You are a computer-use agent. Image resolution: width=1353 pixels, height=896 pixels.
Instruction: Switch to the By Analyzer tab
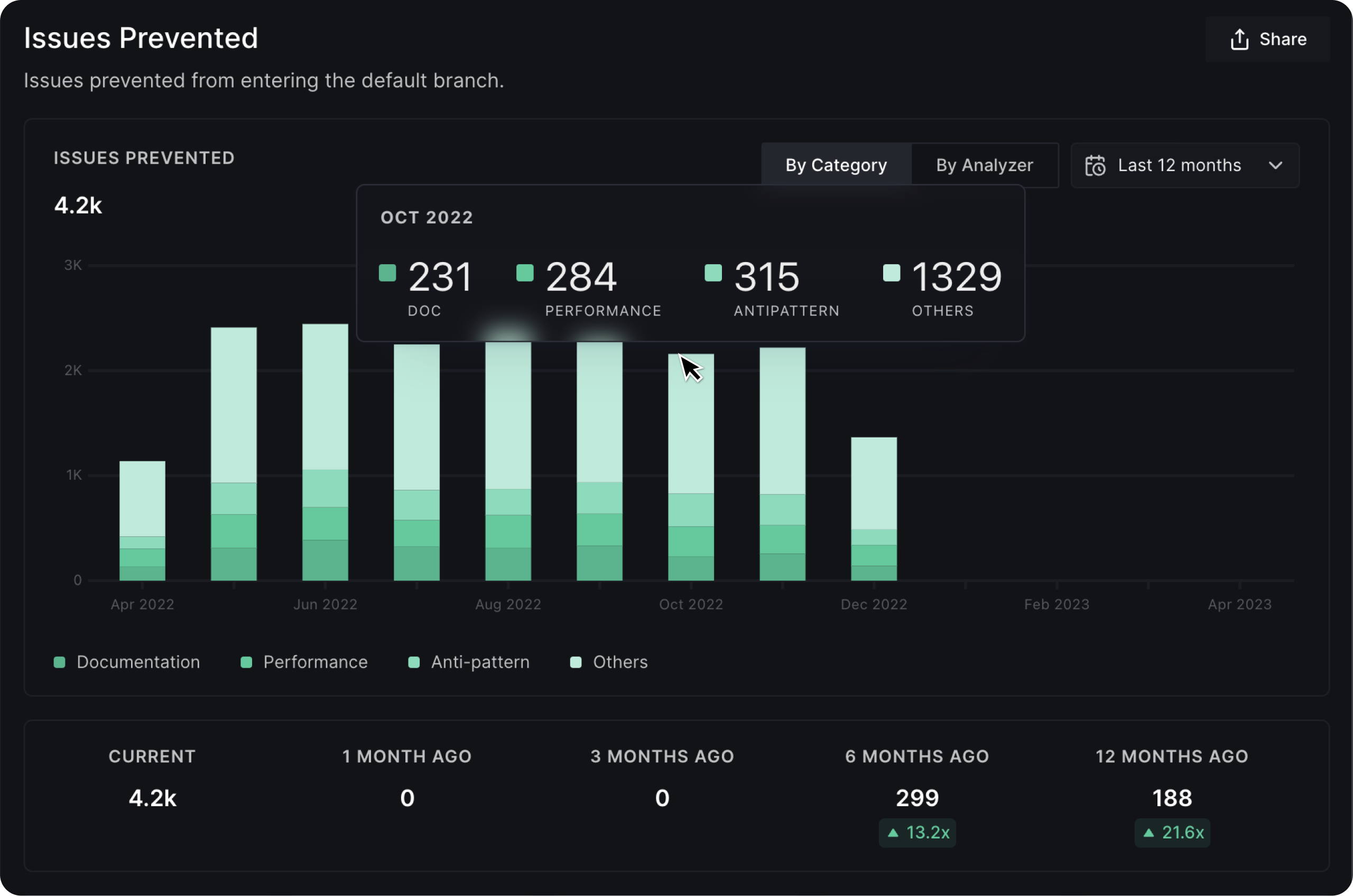984,166
